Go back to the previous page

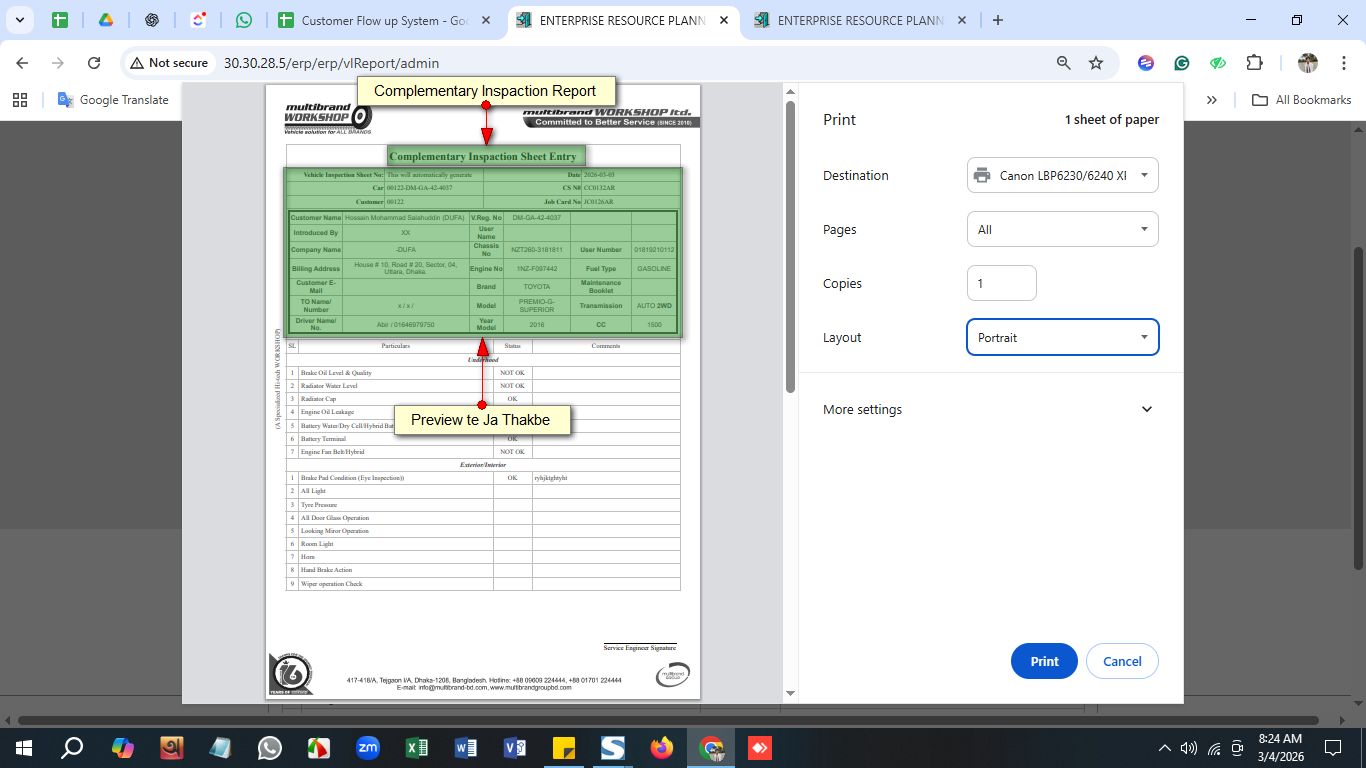coord(22,63)
